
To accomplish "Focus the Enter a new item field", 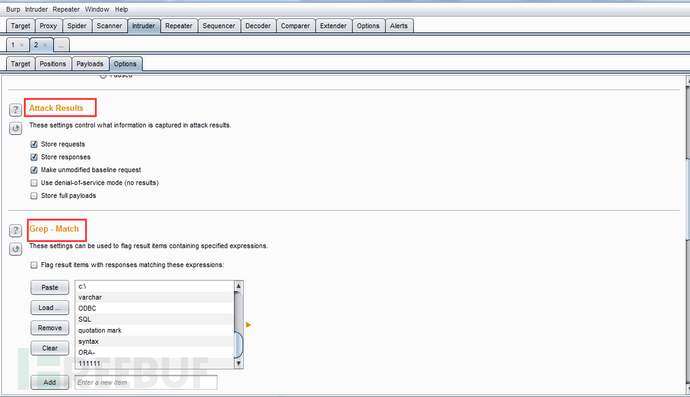I will tap(146, 382).
